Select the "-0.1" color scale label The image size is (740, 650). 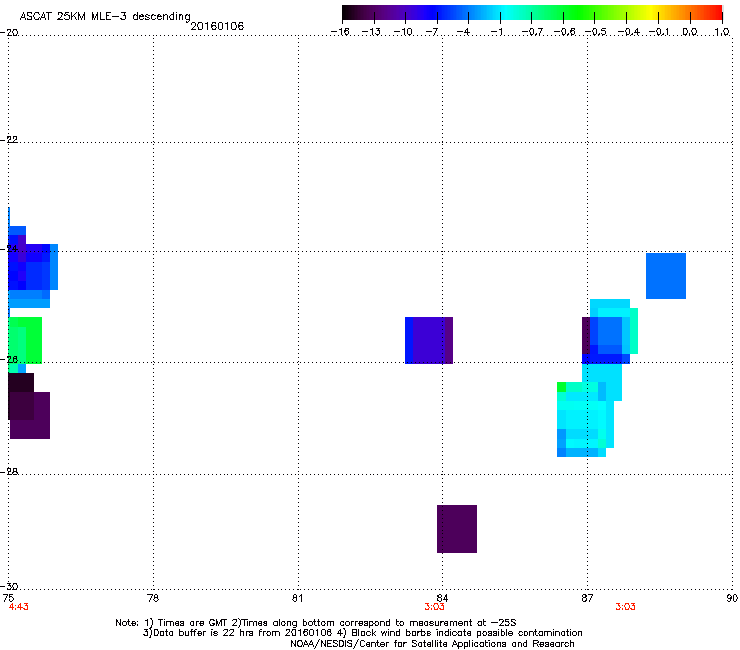coord(659,32)
